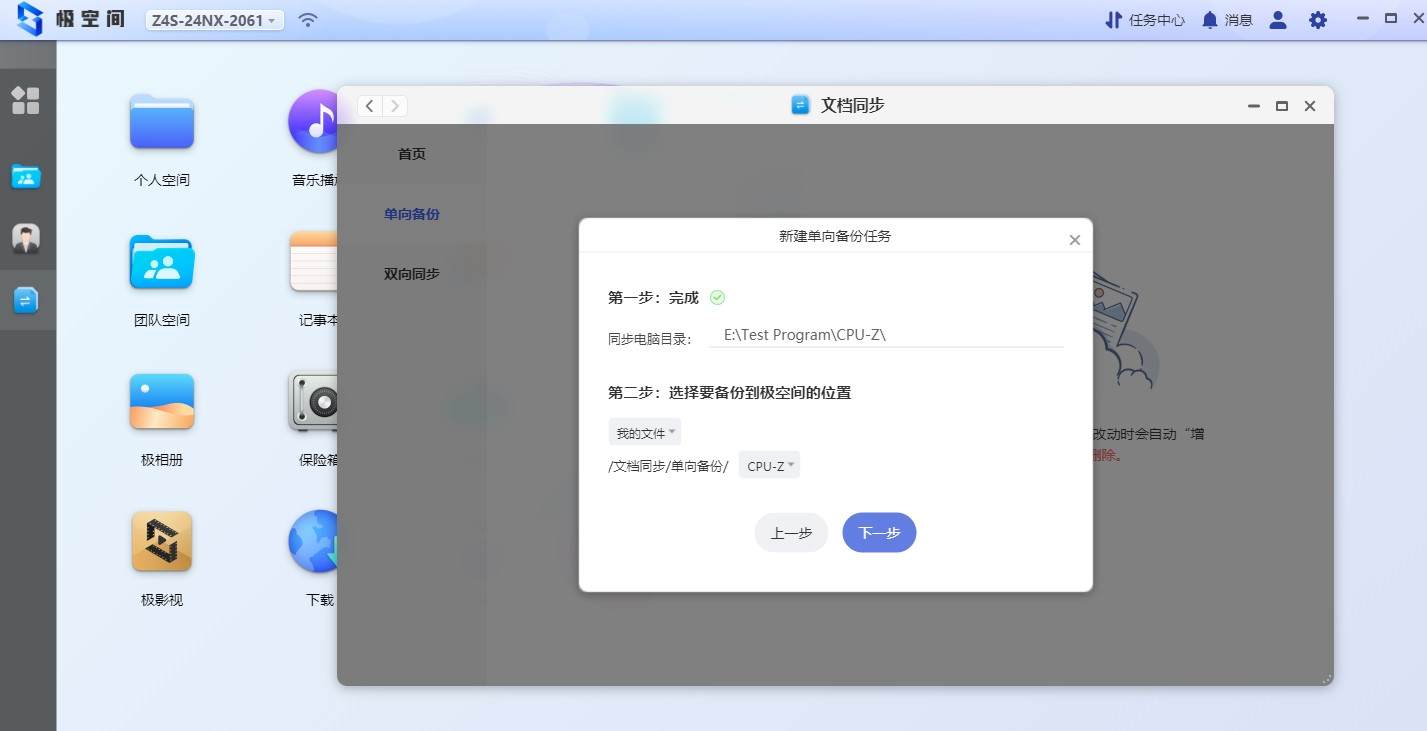Click the team space icon in sidebar
The image size is (1427, 731).
27,176
